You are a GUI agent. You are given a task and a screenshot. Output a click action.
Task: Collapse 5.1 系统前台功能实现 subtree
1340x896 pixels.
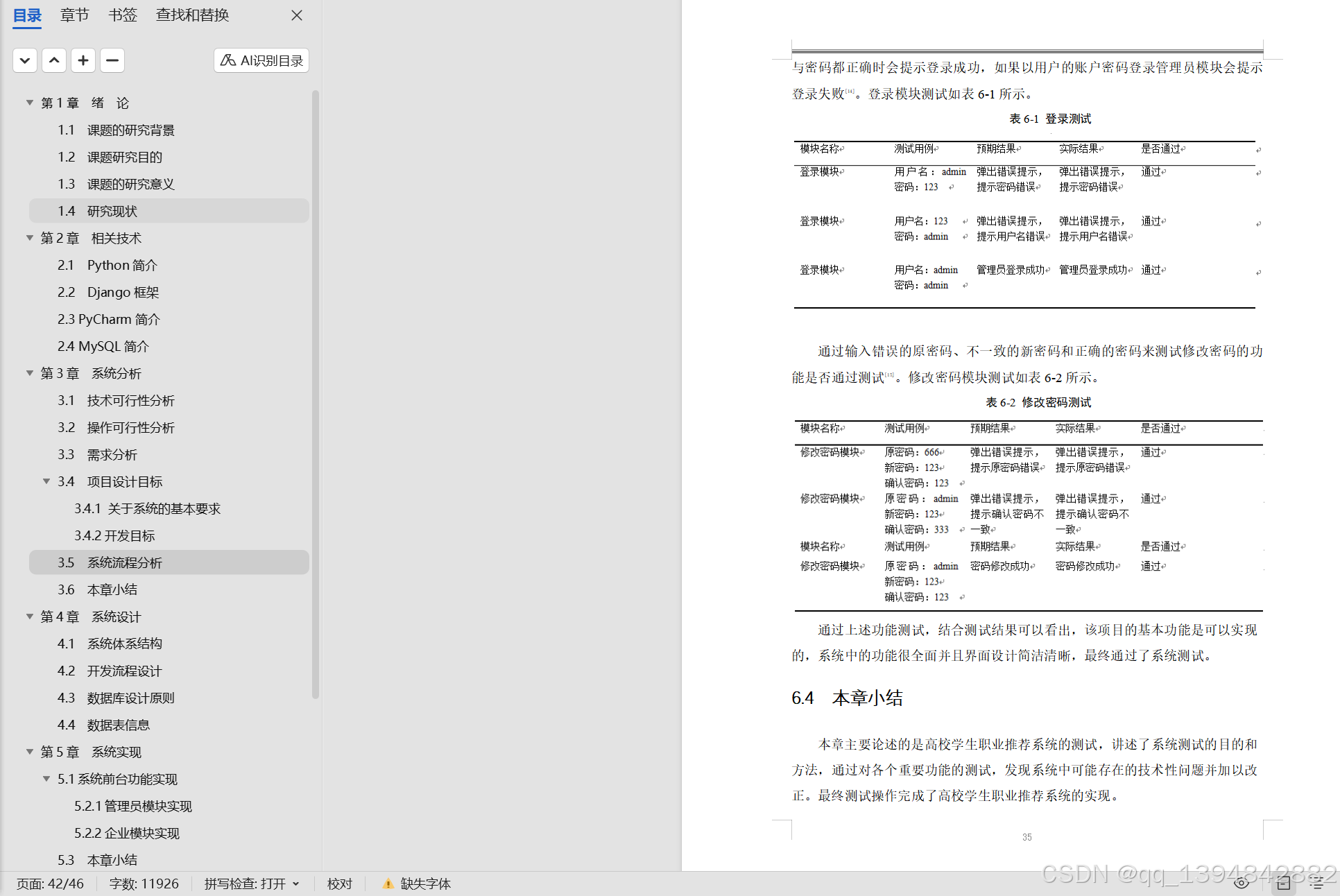click(x=46, y=779)
